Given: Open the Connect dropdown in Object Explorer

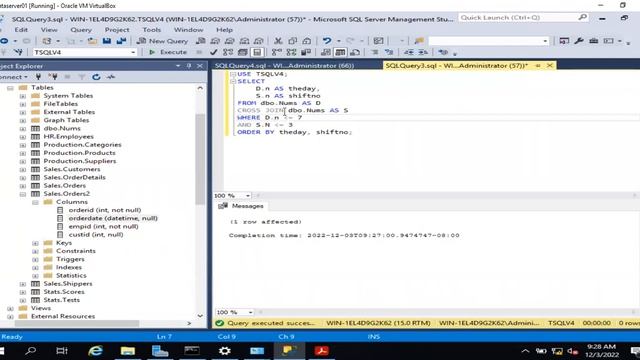Looking at the screenshot, I should (14, 77).
